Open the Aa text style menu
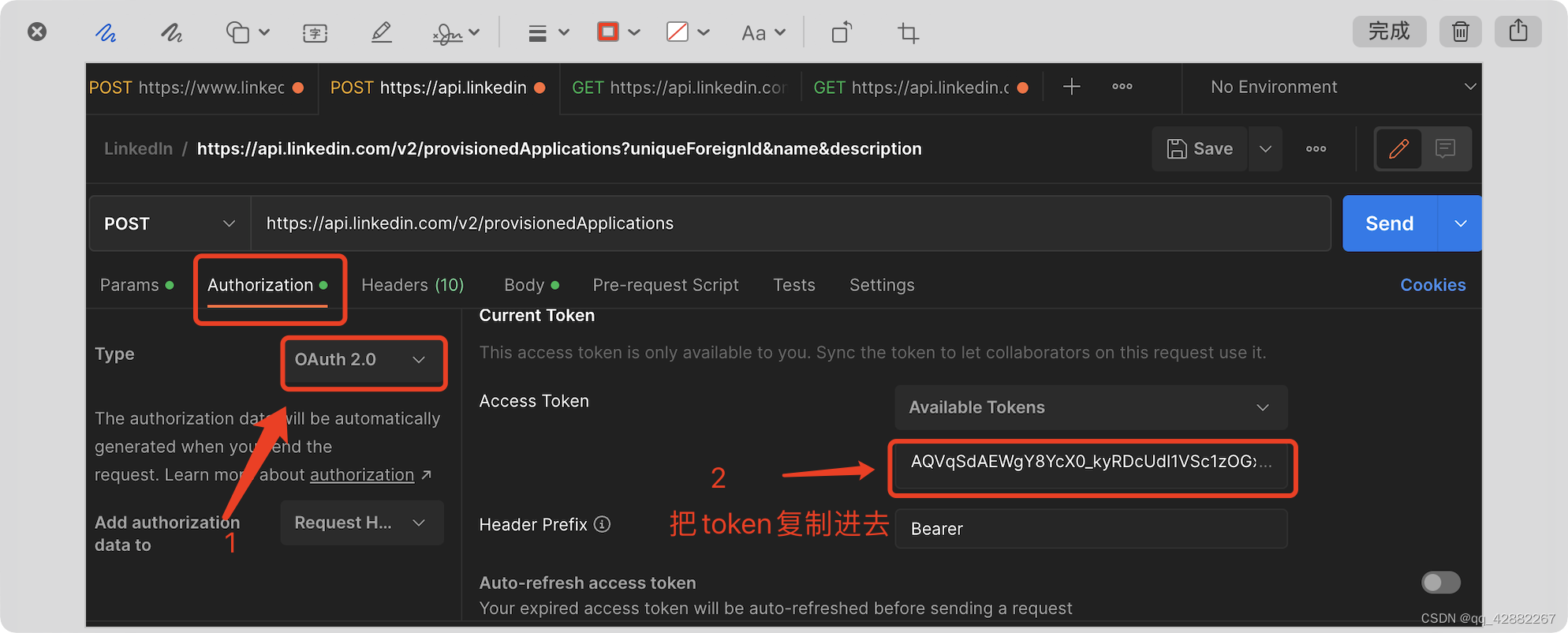1568x633 pixels. (x=763, y=32)
